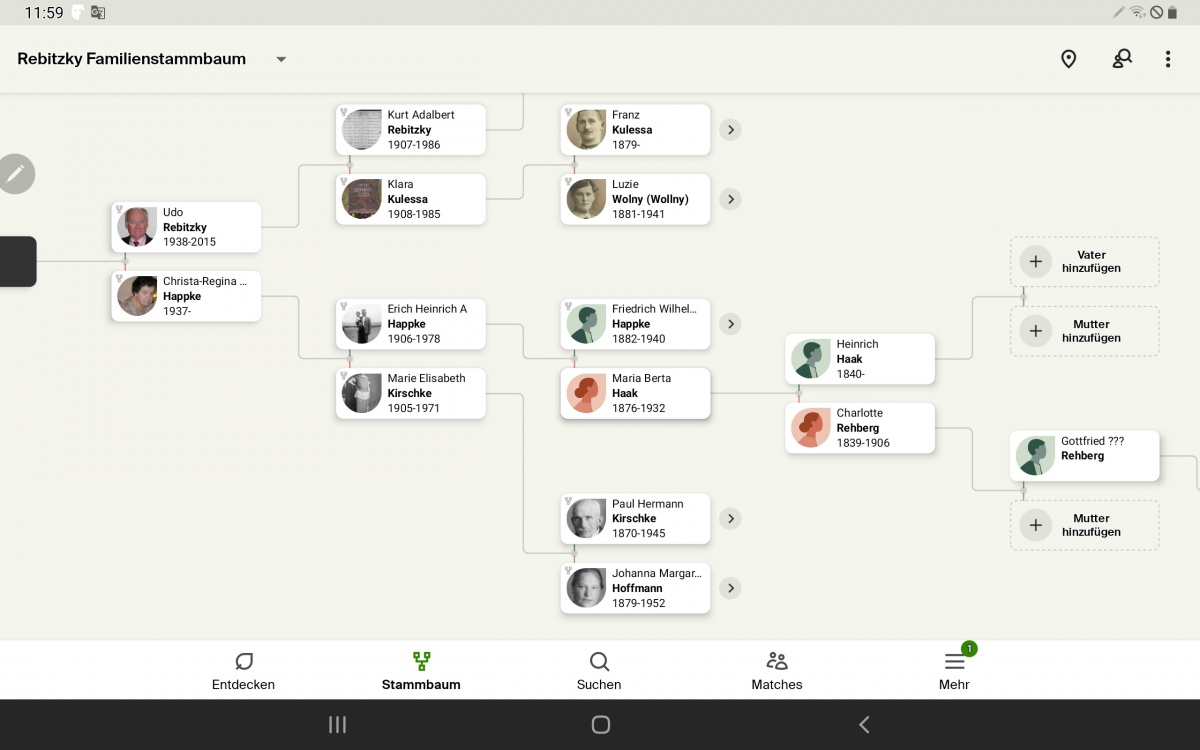Expand ancestors of Franz Kulessa
This screenshot has height=750, width=1200.
730,130
